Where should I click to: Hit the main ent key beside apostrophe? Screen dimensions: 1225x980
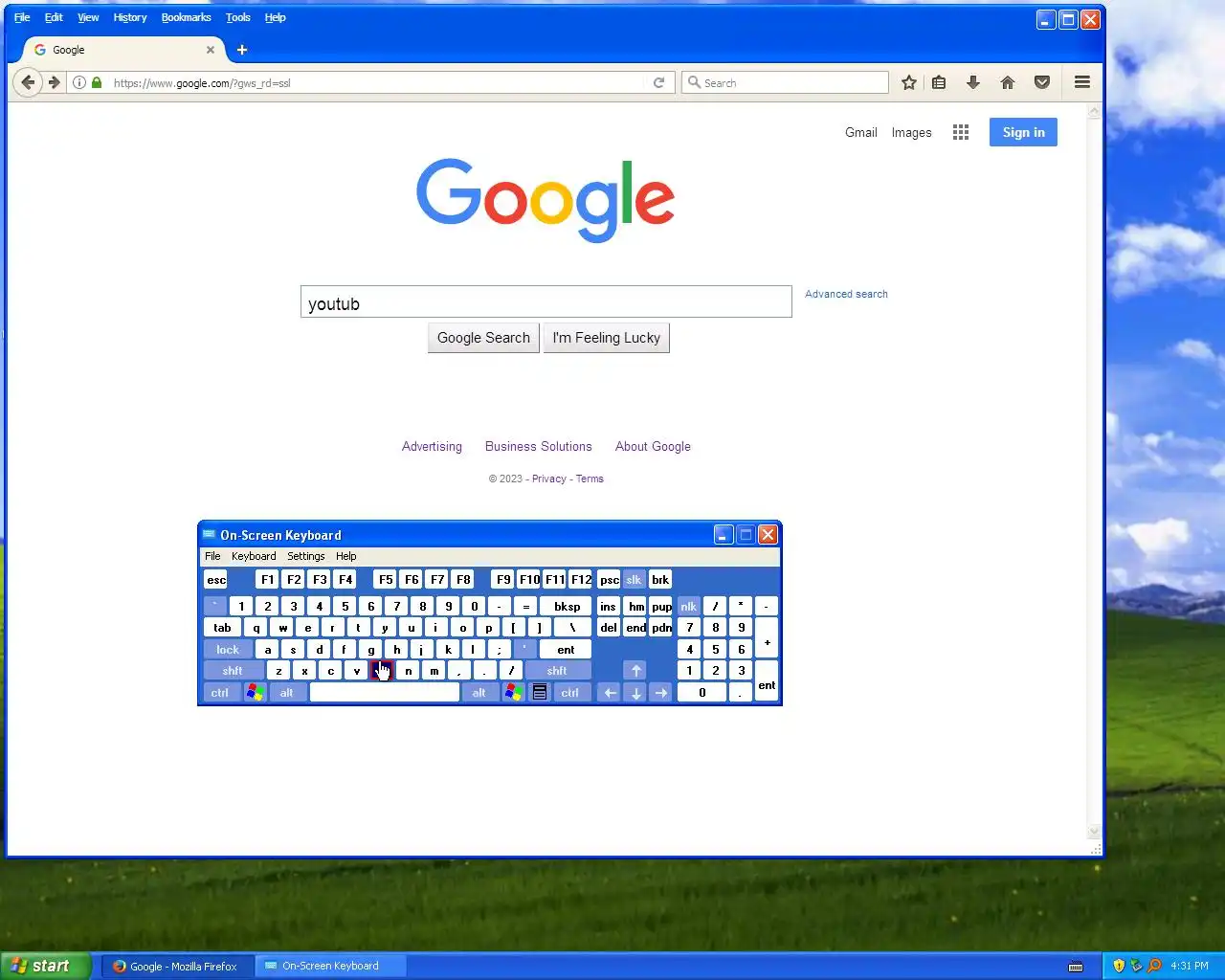pyautogui.click(x=566, y=649)
